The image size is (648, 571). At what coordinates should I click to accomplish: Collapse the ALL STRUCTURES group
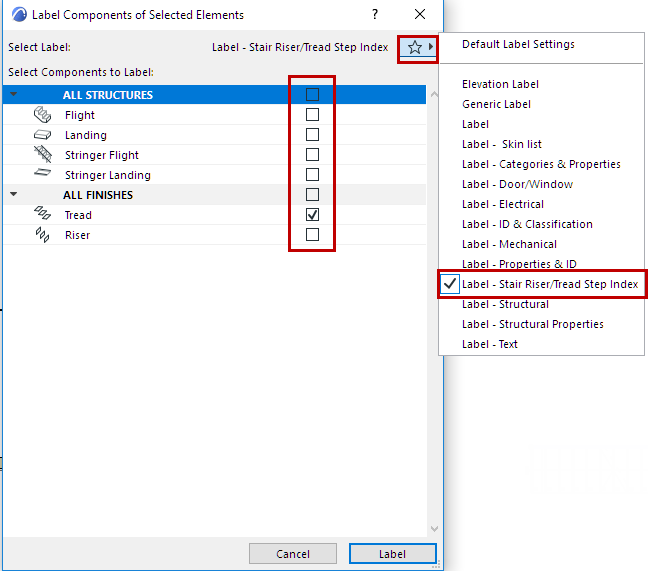[14, 94]
